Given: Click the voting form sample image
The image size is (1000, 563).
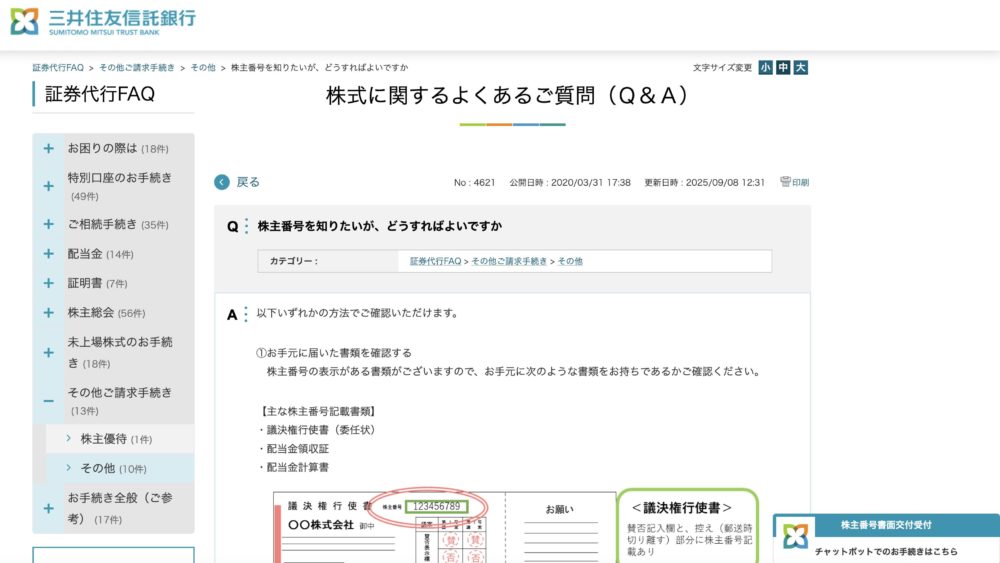Looking at the screenshot, I should click(x=444, y=526).
